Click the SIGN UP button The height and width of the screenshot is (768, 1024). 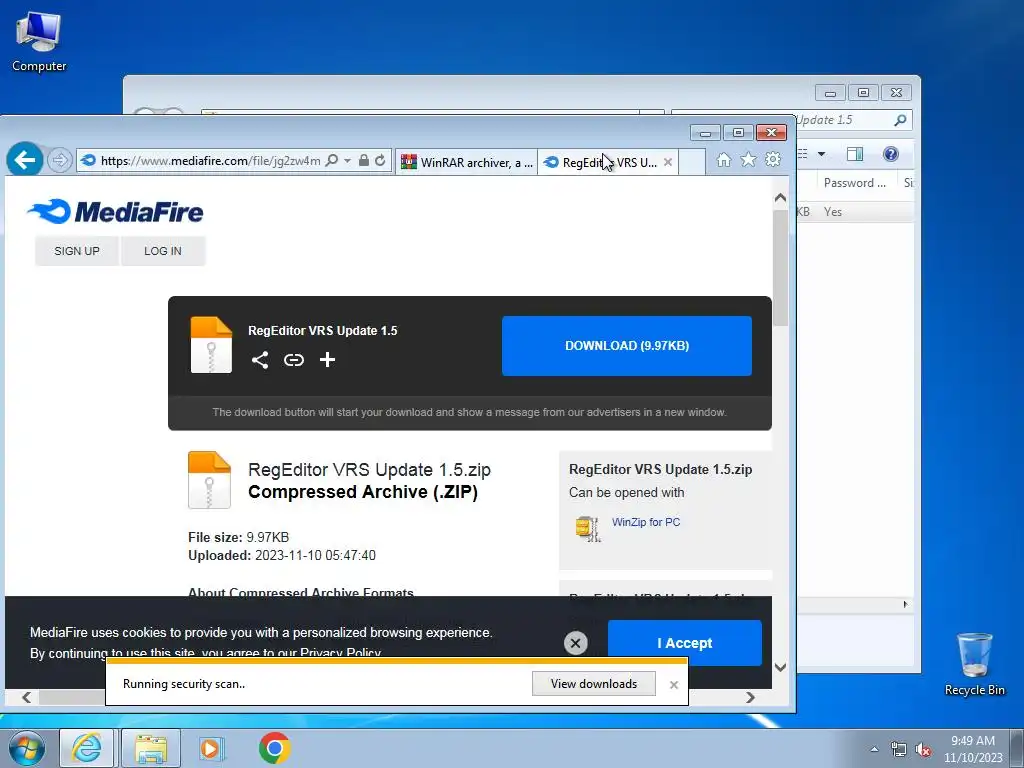(x=77, y=251)
